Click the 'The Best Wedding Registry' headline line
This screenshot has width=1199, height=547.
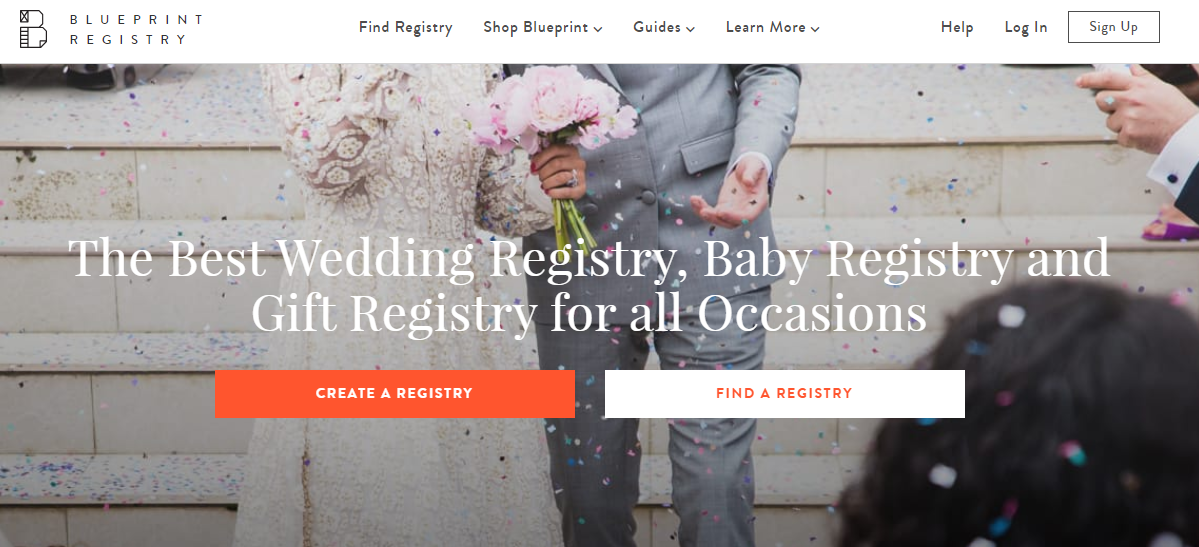pos(589,258)
